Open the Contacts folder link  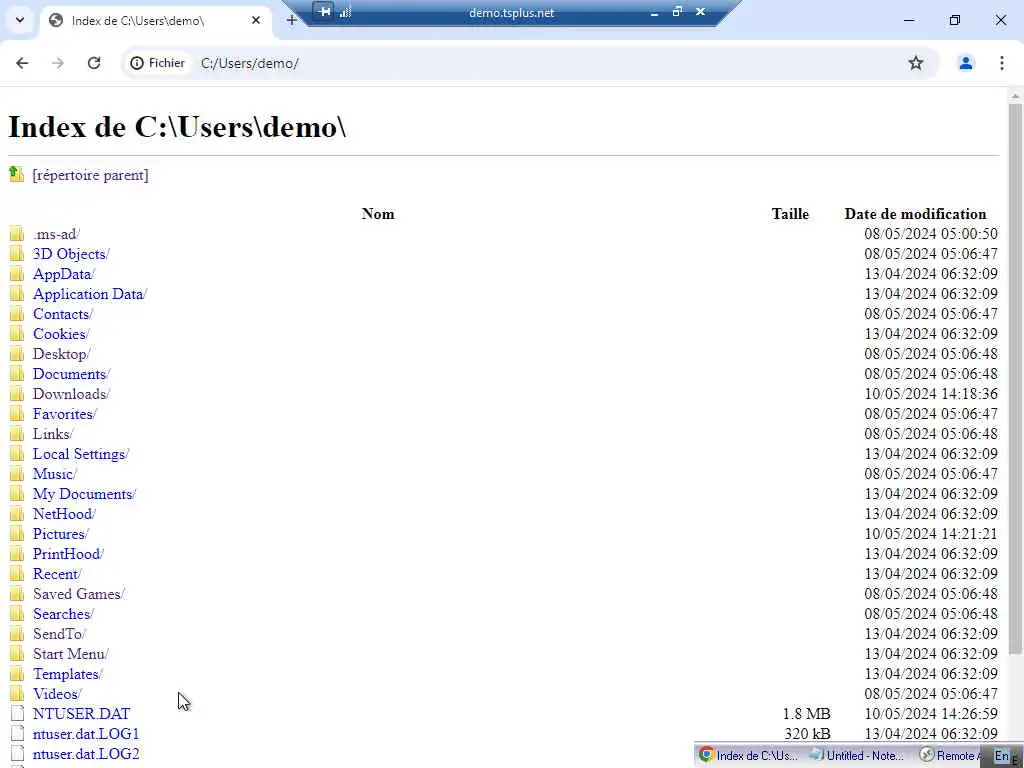63,314
